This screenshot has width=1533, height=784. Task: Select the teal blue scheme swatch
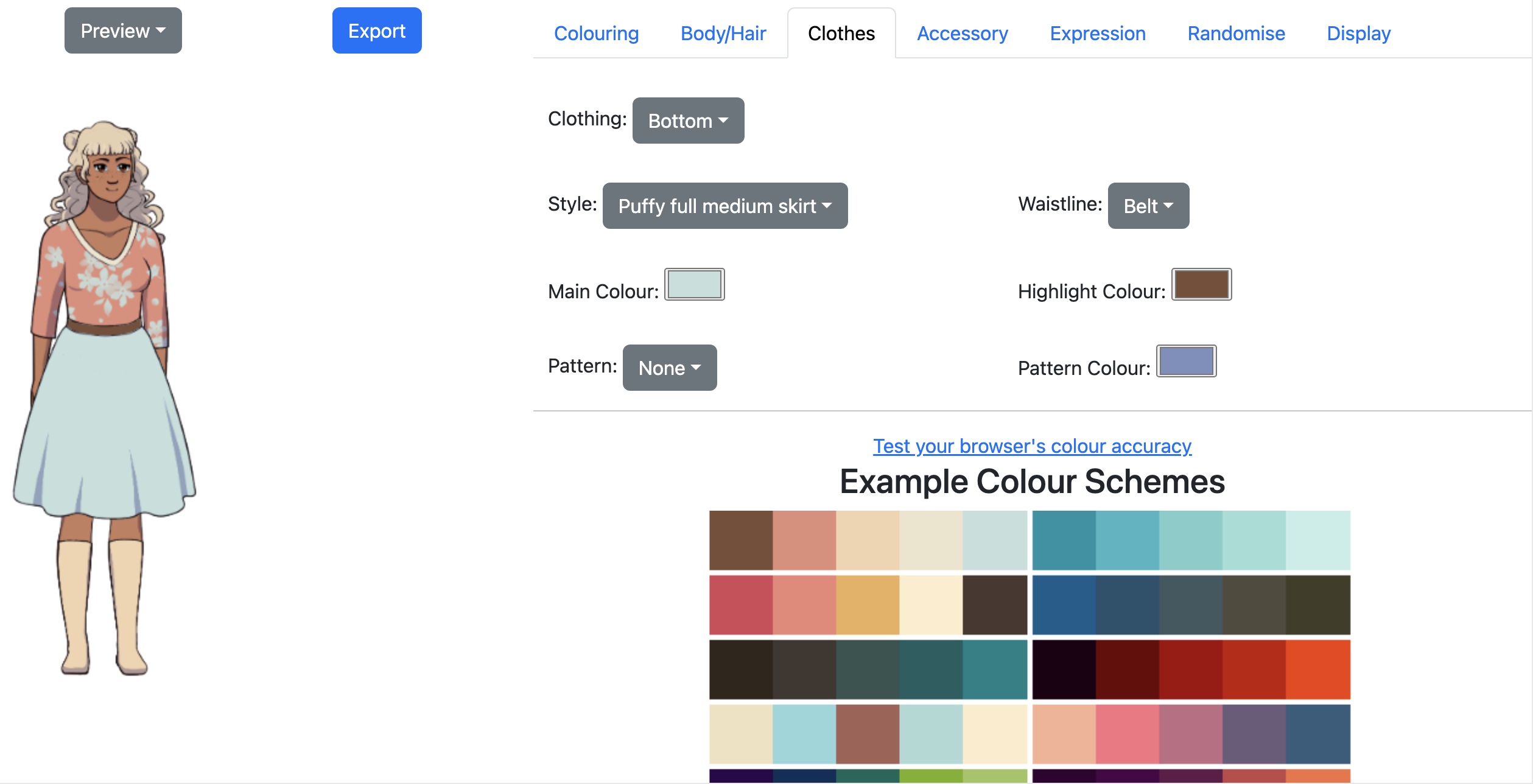pyautogui.click(x=1064, y=540)
